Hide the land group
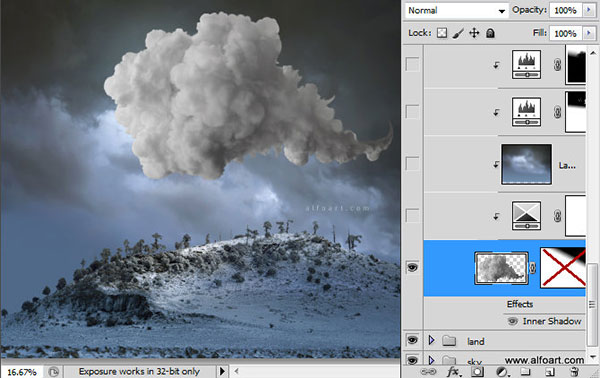Image resolution: width=600 pixels, height=378 pixels. 412,340
